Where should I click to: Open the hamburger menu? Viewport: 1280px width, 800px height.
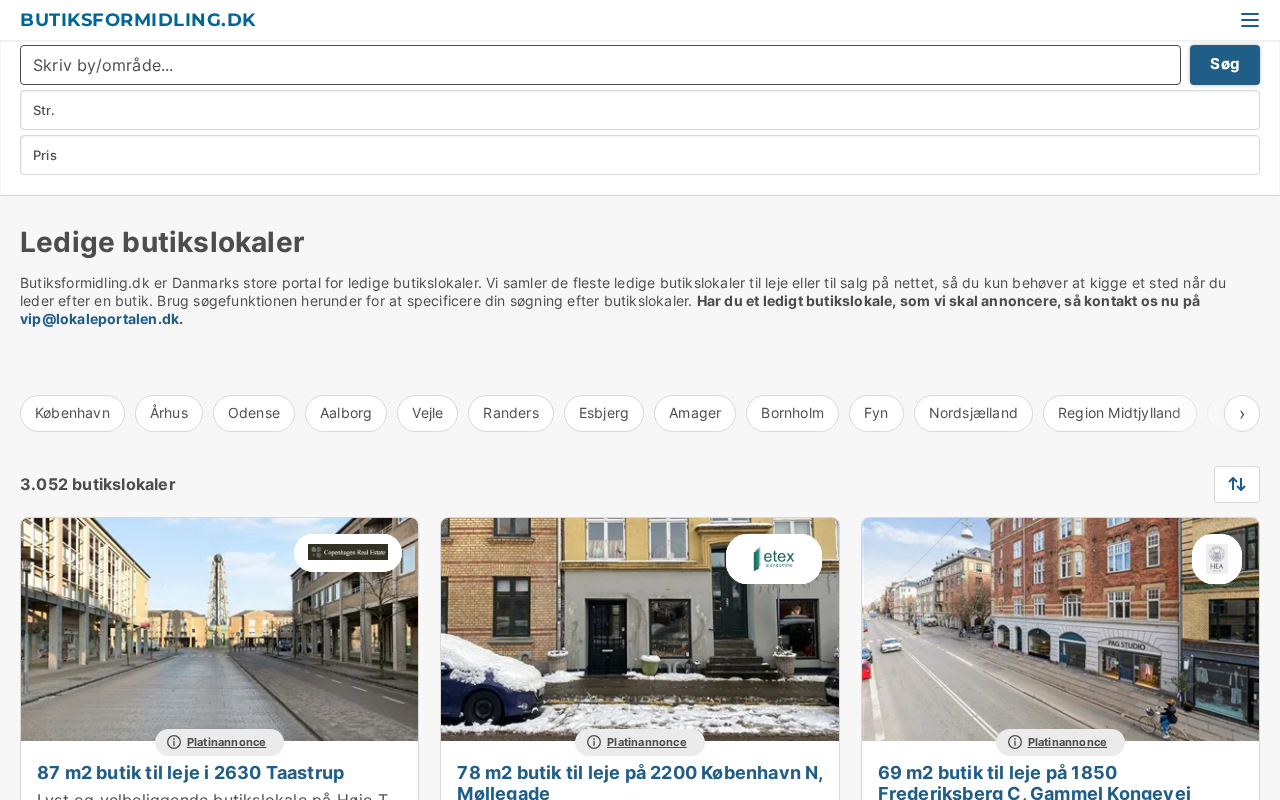coord(1249,20)
